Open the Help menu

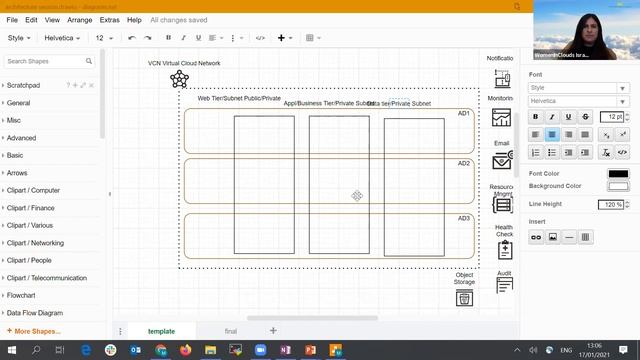point(134,20)
